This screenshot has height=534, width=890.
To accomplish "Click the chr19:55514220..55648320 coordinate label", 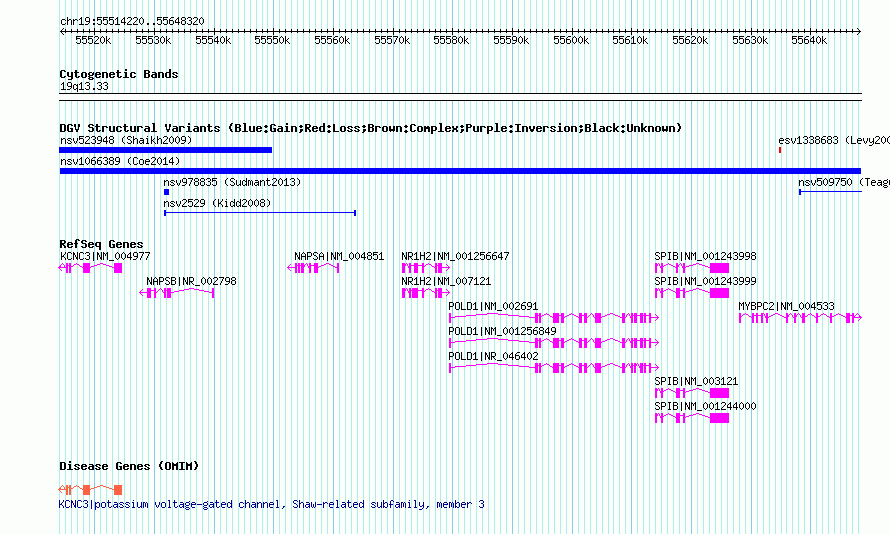I will coord(132,21).
